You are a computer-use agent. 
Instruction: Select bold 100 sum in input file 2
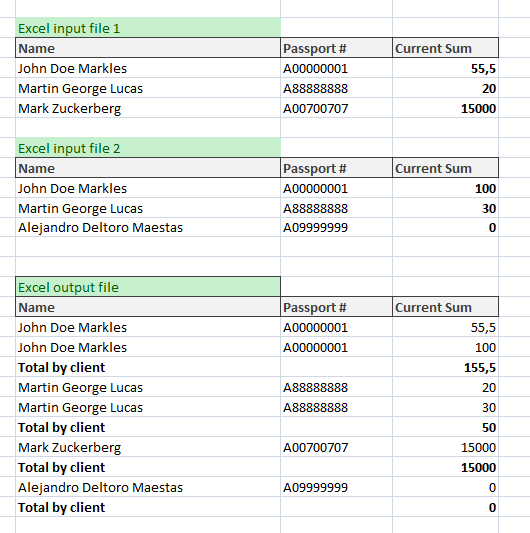446,188
